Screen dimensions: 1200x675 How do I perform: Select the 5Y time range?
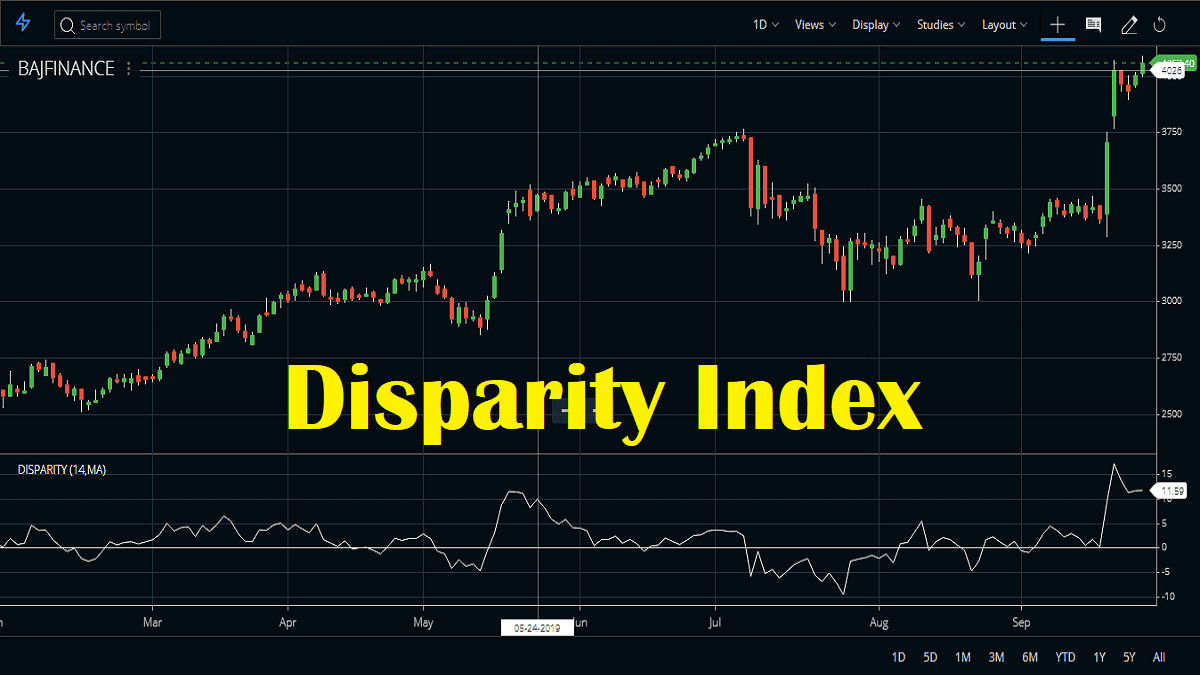[x=1129, y=657]
